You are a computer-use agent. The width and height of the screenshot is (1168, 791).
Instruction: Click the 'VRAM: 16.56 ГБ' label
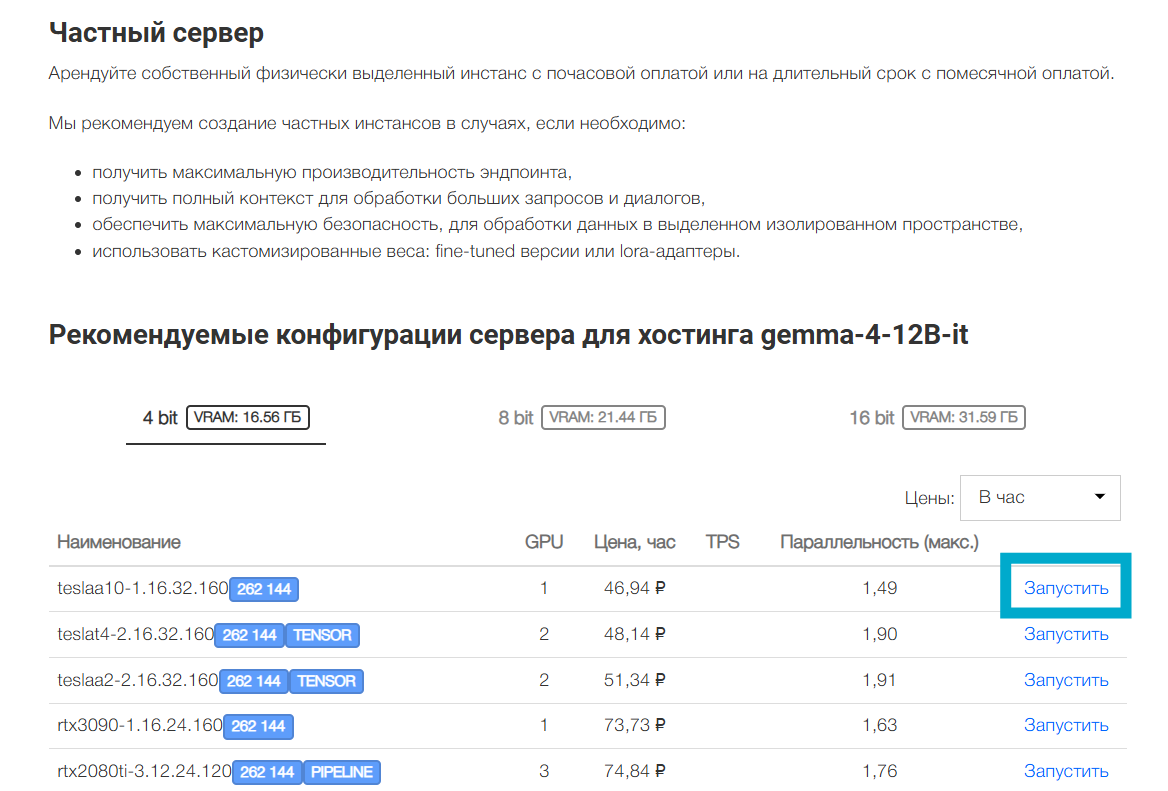[x=247, y=417]
